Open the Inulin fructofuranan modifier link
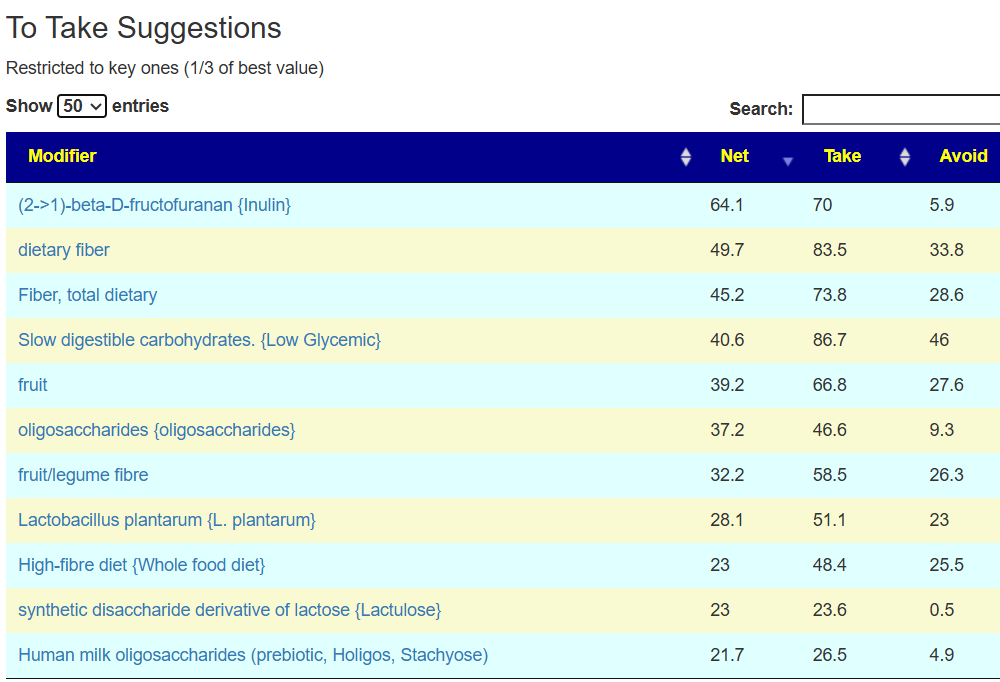1000x682 pixels. pyautogui.click(x=154, y=205)
